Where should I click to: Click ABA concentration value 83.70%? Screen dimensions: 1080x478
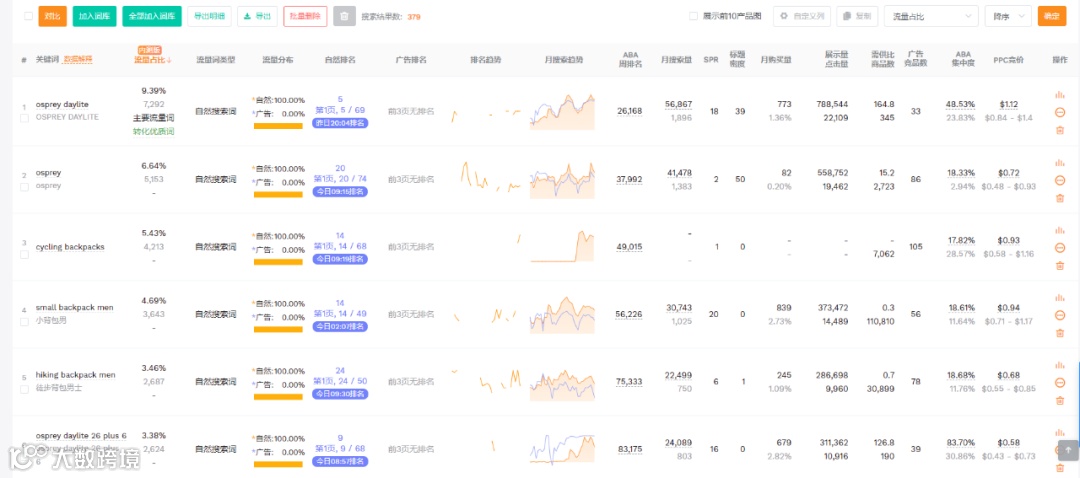pos(961,442)
